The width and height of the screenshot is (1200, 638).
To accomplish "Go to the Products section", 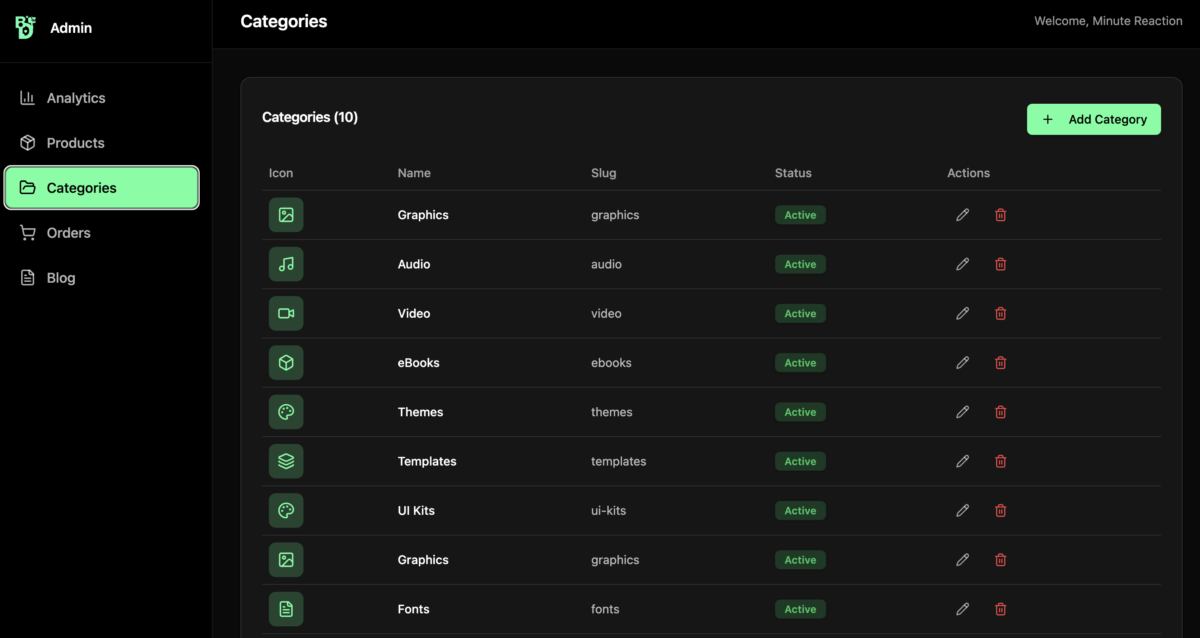I will coord(75,143).
